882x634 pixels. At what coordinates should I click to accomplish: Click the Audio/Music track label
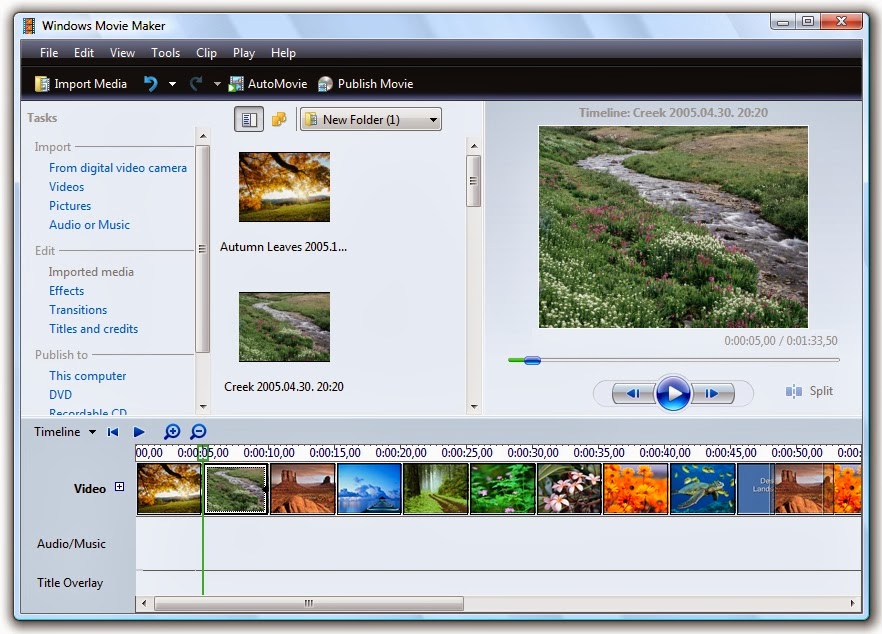pyautogui.click(x=71, y=544)
